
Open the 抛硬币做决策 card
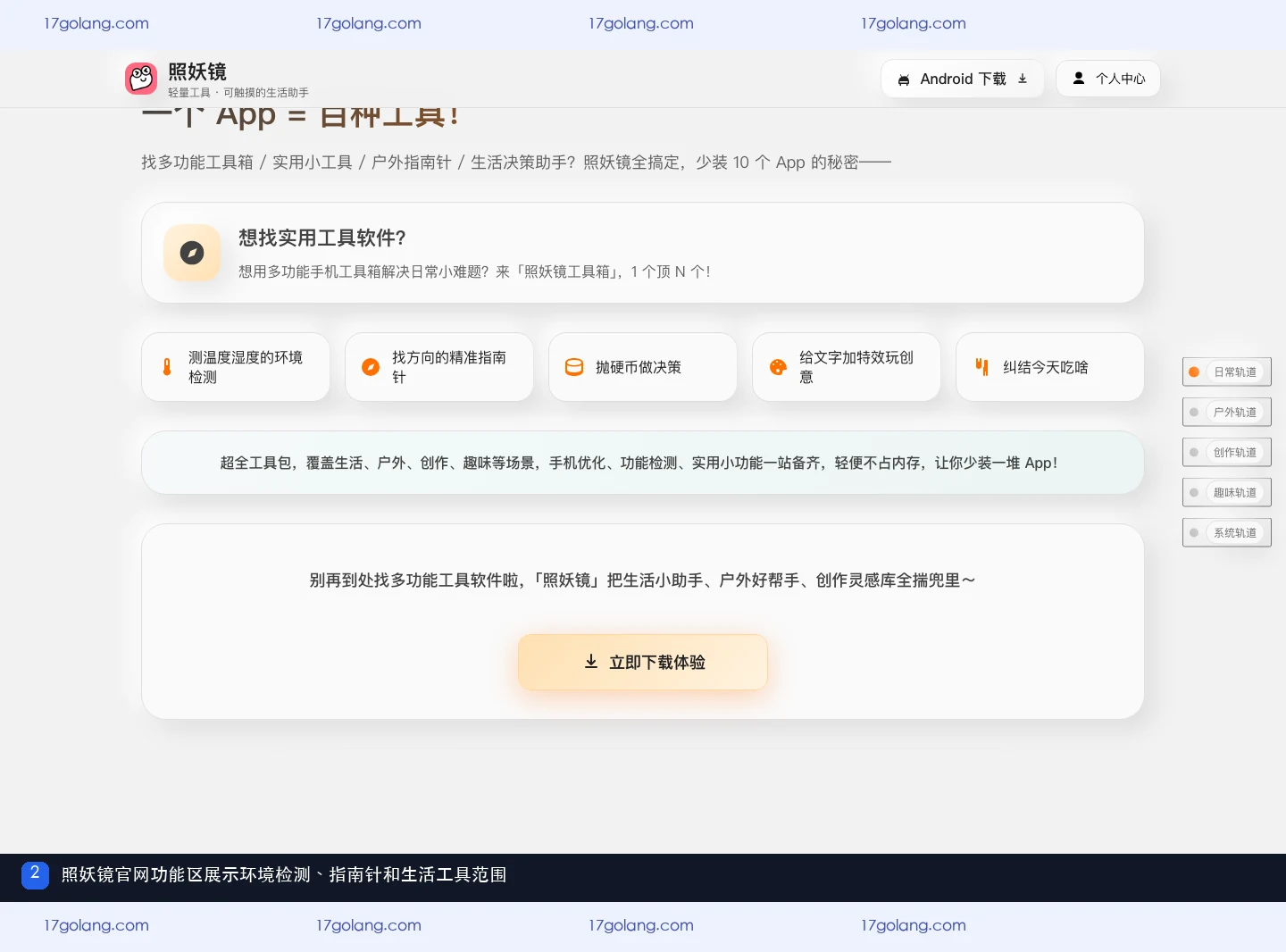tap(643, 367)
